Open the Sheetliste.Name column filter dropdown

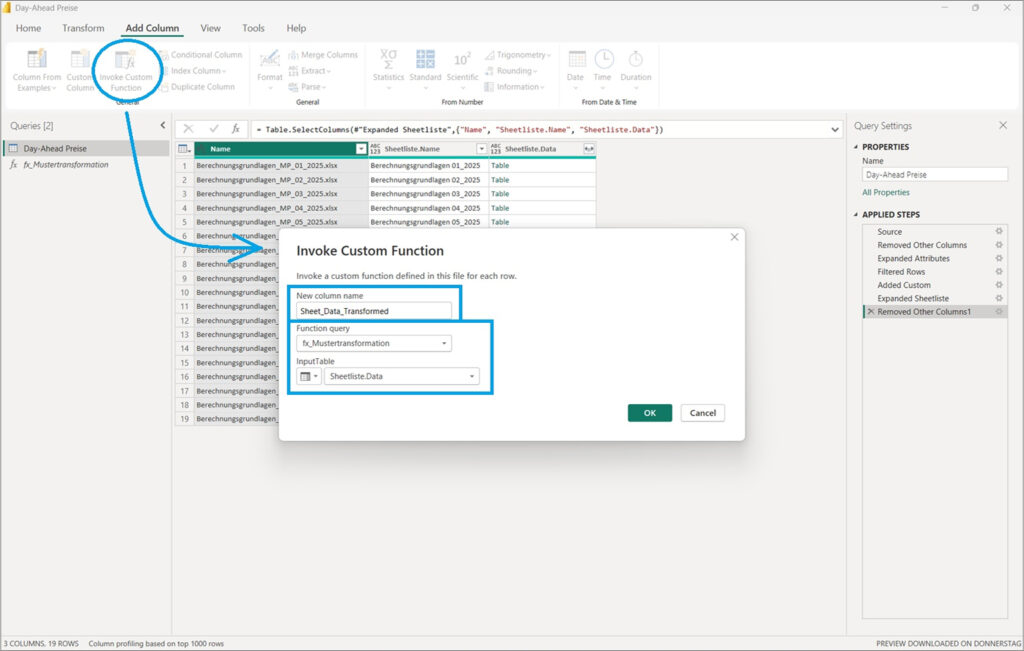point(481,149)
